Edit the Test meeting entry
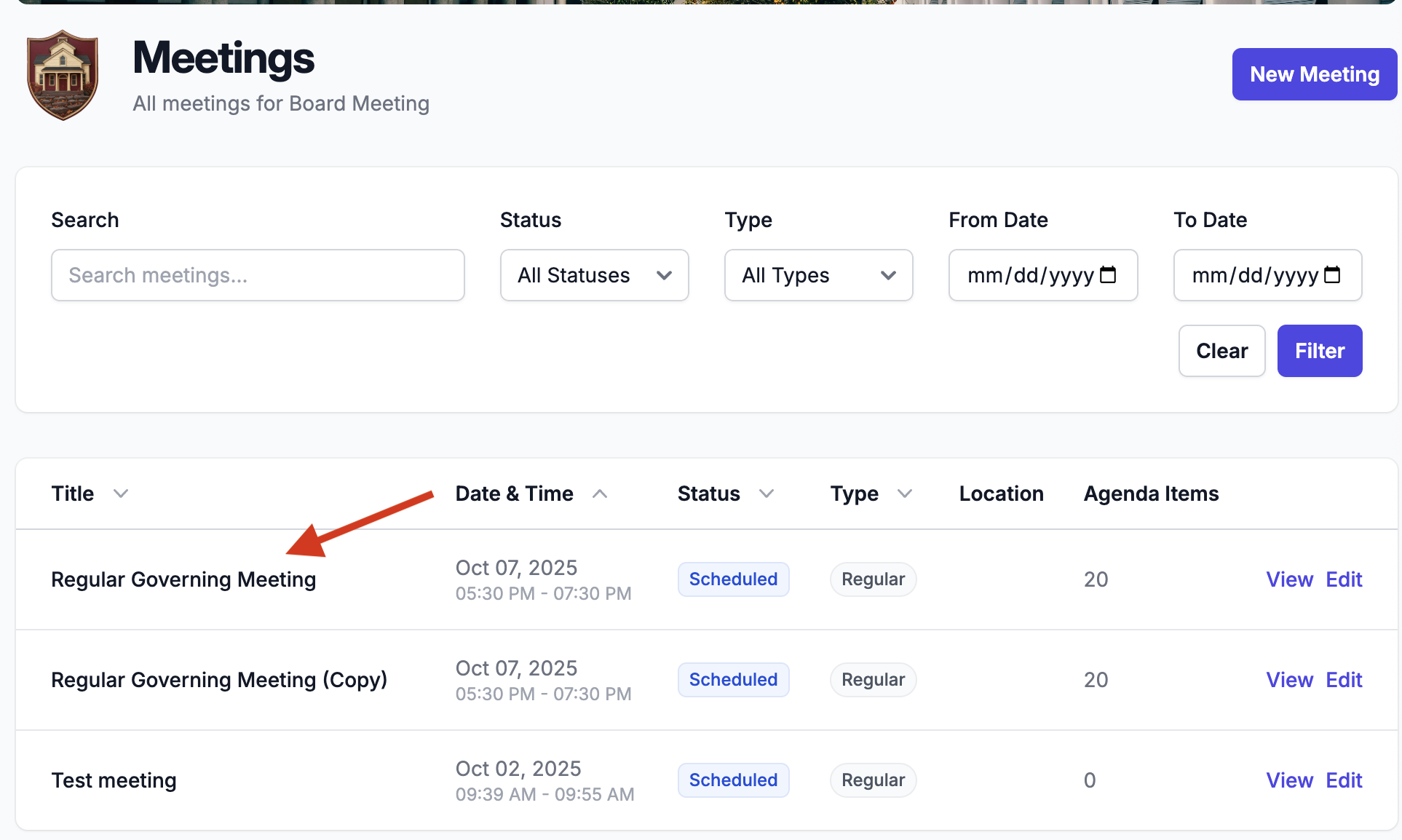 click(x=1344, y=780)
